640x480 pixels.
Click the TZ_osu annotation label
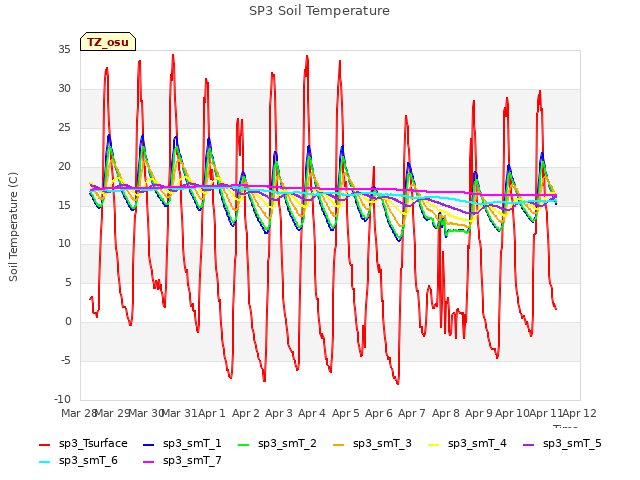coord(108,42)
